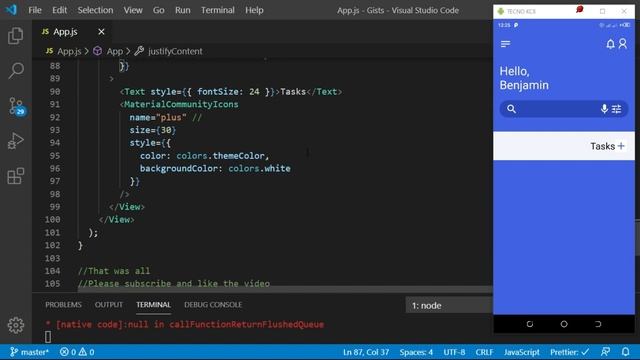Click the master* git branch indicator

coord(29,352)
